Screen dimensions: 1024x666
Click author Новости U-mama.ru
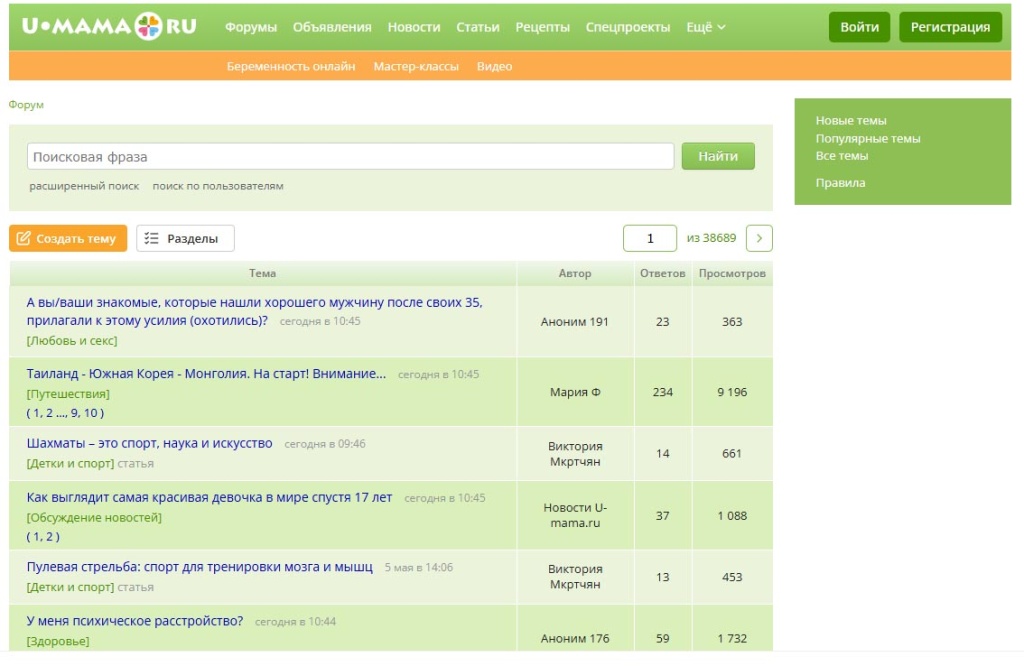tap(575, 515)
